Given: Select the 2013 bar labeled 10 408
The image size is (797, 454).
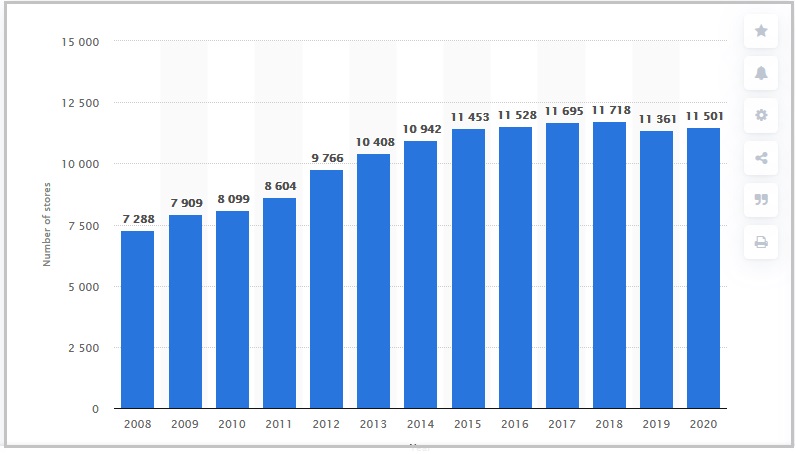Looking at the screenshot, I should 374,281.
